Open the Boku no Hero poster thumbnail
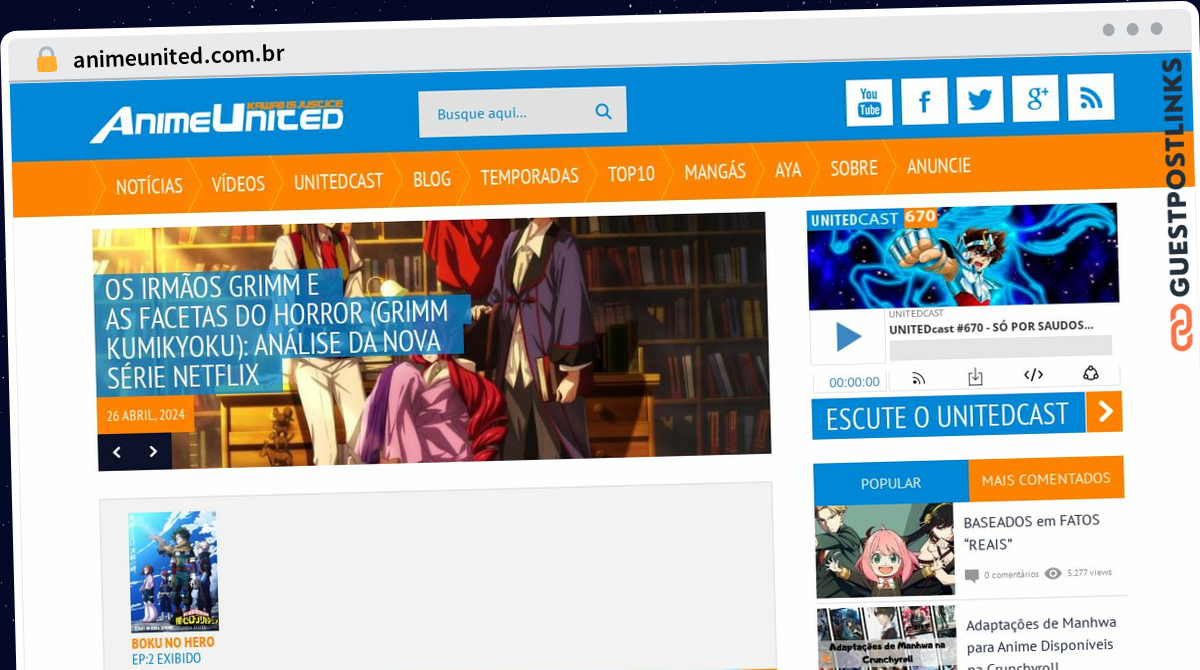 pyautogui.click(x=173, y=571)
